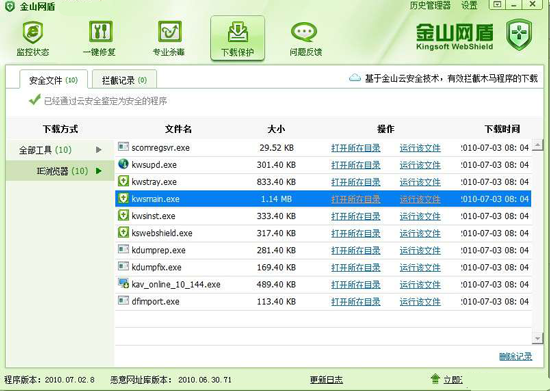The width and height of the screenshot is (550, 391).
Task: Click the kwsinst.exe shield icon
Action: tap(123, 215)
